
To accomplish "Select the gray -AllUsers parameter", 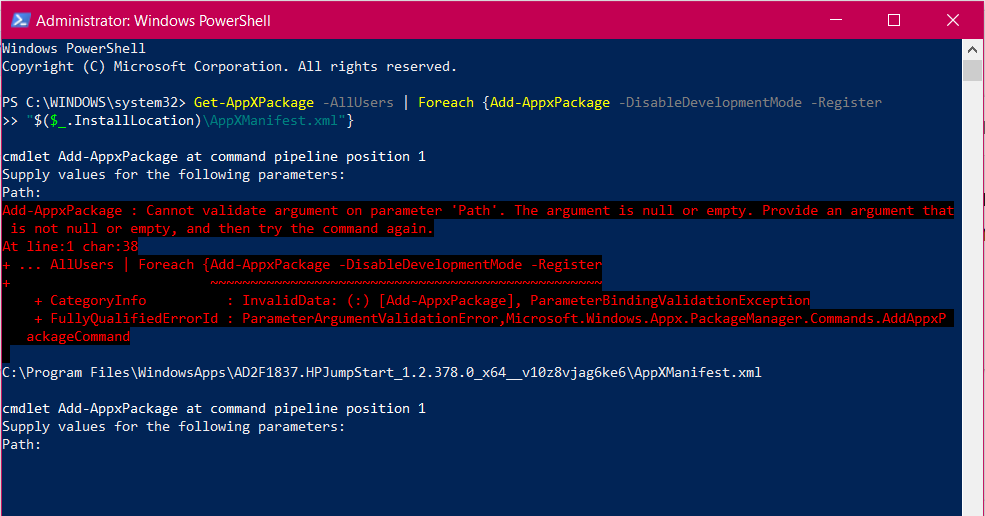I will [358, 102].
